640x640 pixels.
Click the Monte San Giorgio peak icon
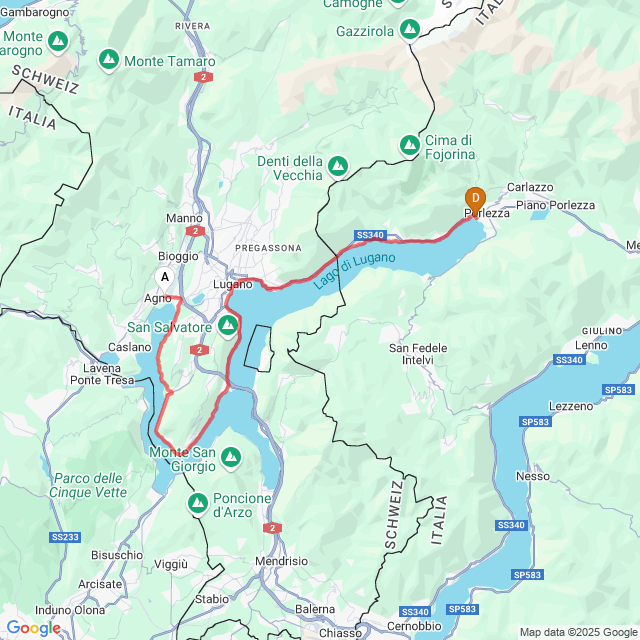tap(231, 458)
